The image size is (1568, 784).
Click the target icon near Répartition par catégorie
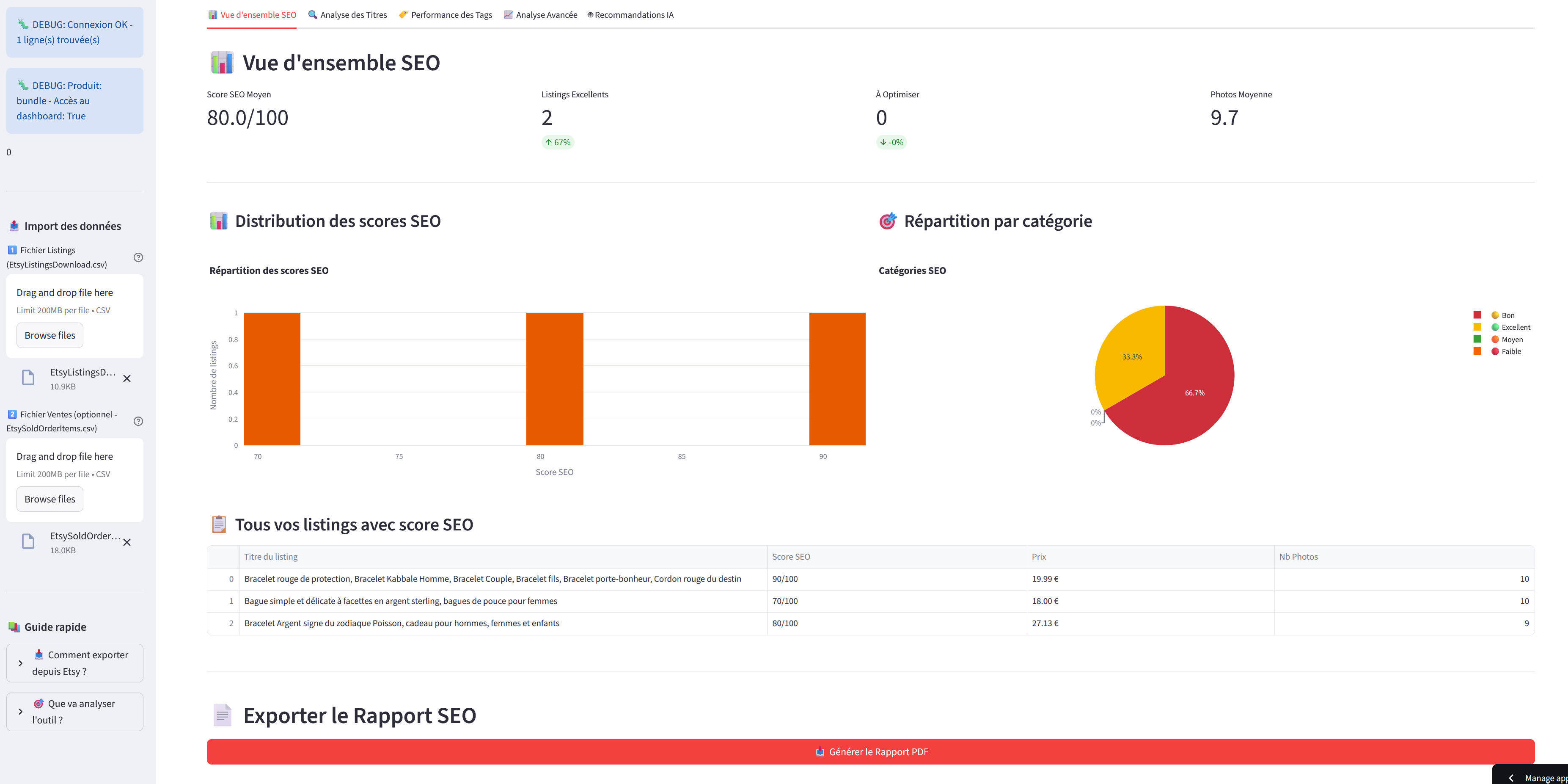(889, 221)
